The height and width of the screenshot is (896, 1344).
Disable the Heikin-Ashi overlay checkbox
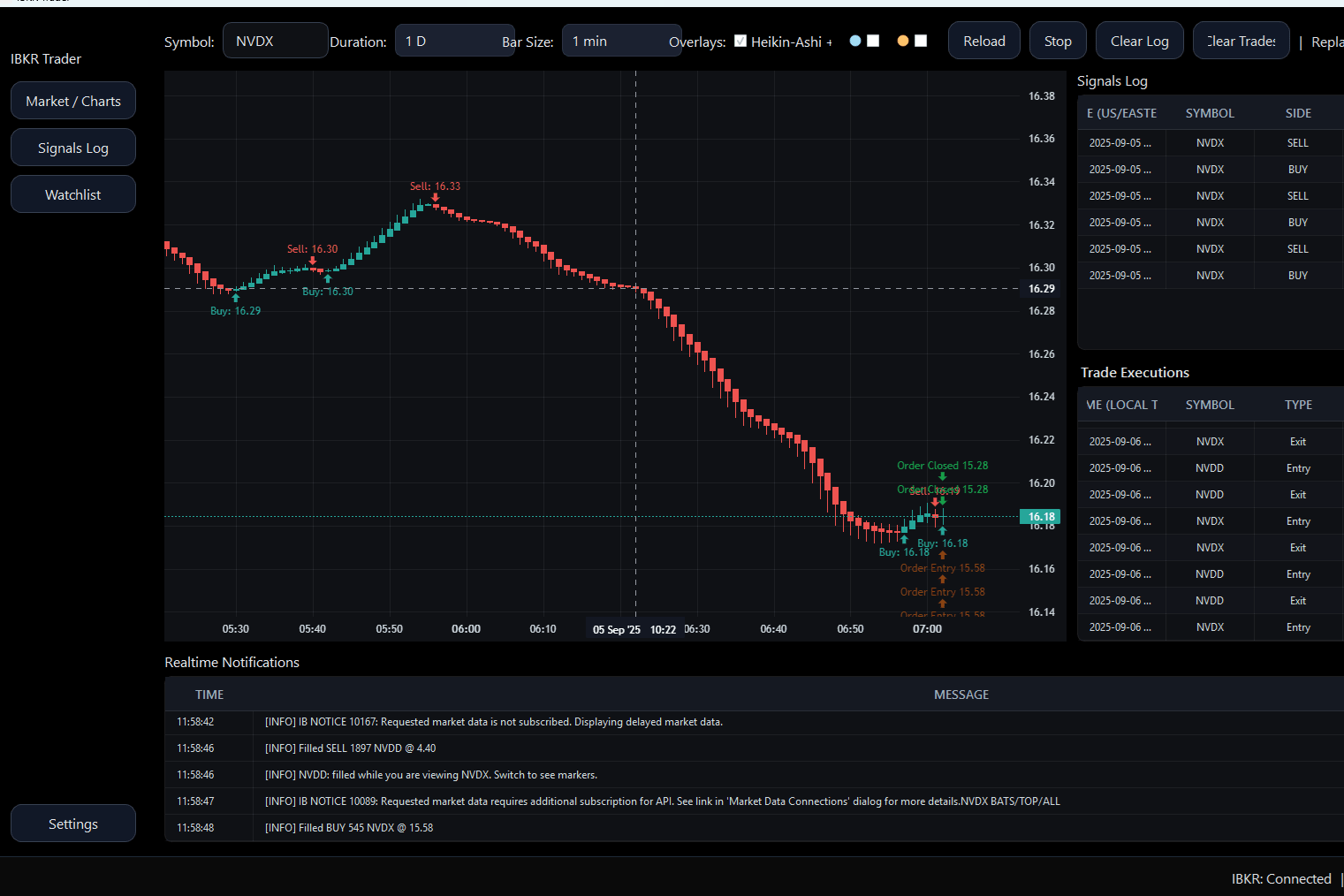(x=740, y=41)
